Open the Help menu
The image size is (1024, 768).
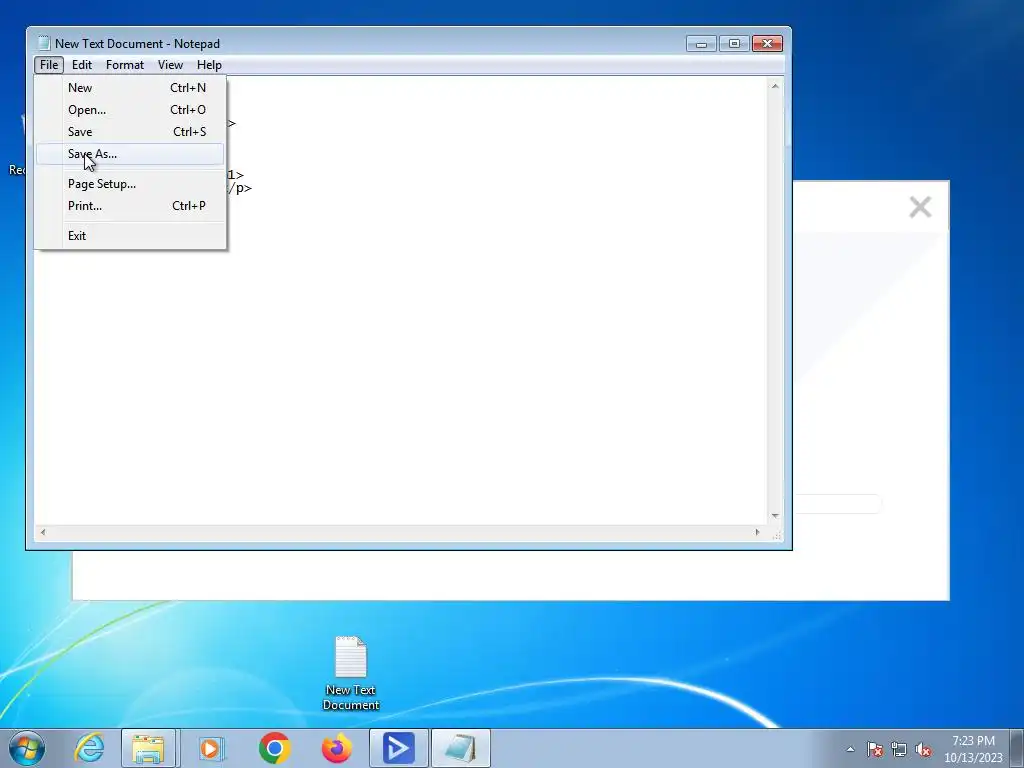(209, 65)
